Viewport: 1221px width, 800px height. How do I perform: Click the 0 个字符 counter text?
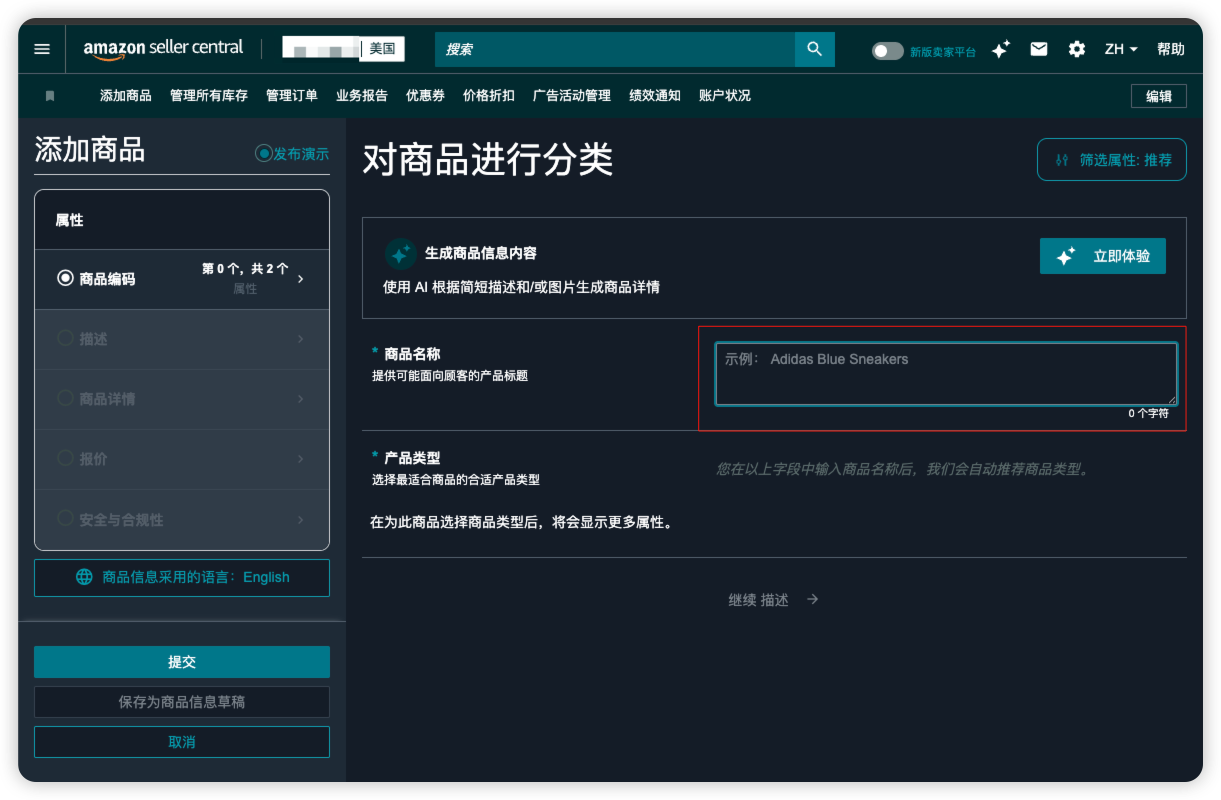click(1148, 413)
